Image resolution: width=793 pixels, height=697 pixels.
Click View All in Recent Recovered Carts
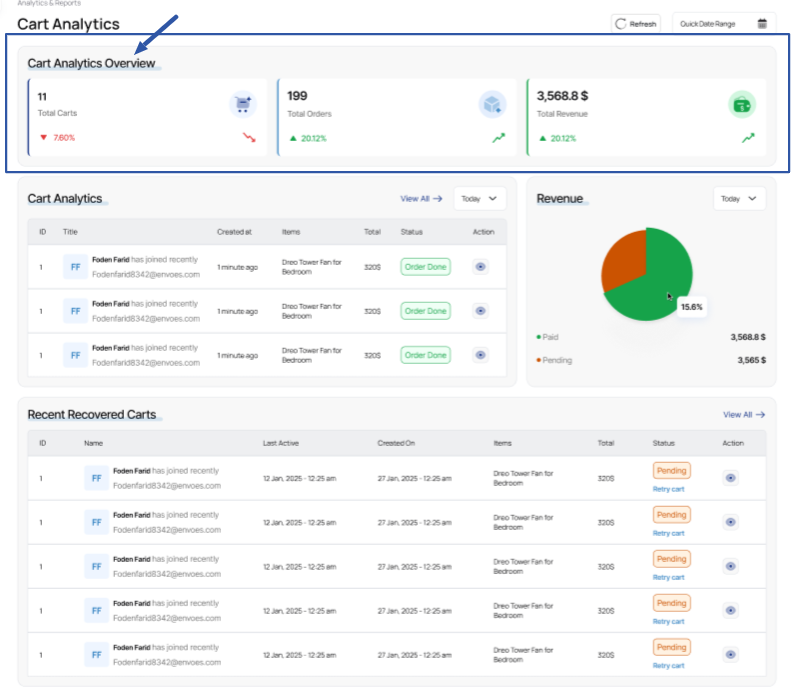click(743, 414)
